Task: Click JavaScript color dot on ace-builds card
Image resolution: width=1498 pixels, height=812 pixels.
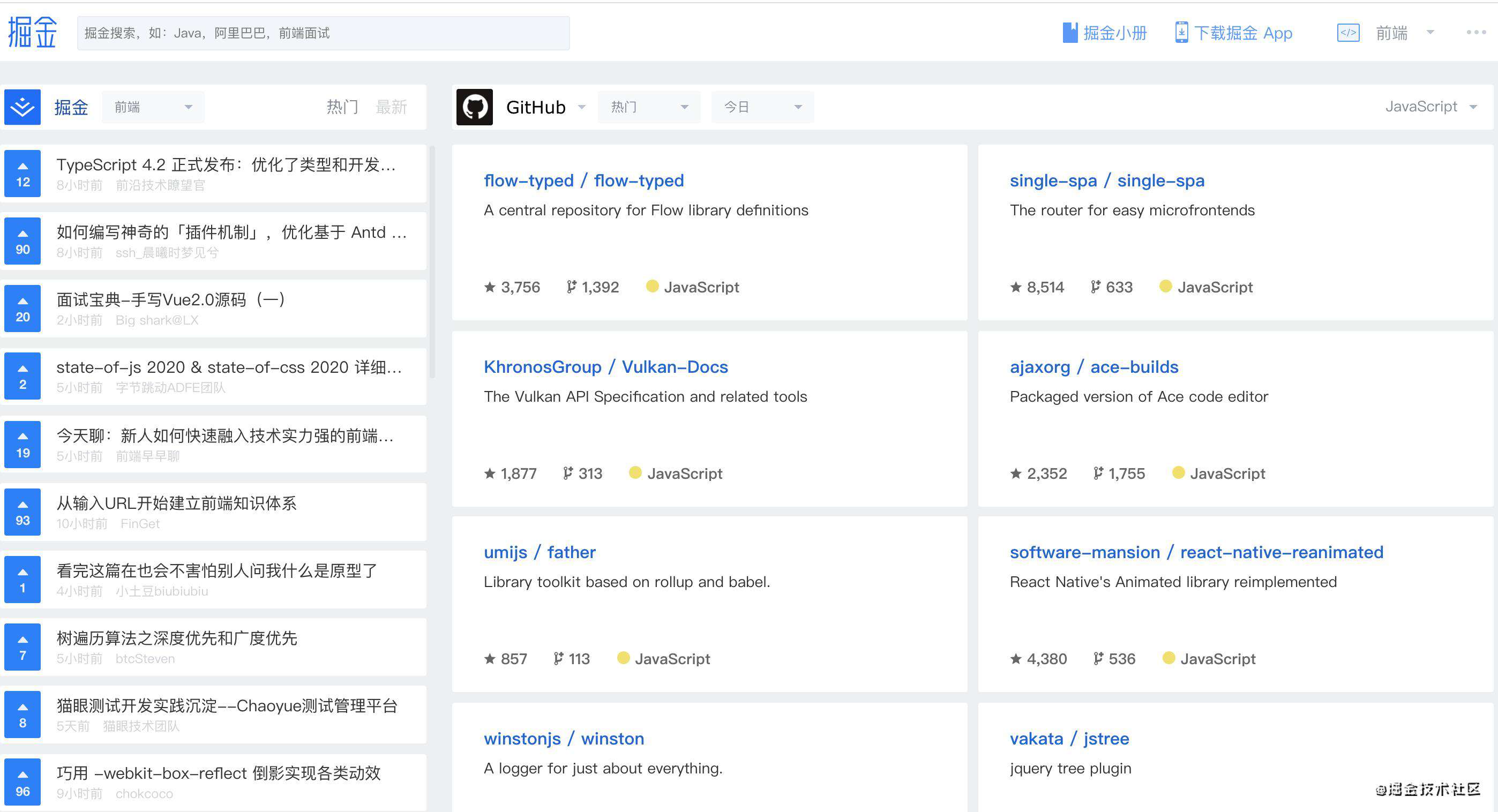Action: 1179,472
